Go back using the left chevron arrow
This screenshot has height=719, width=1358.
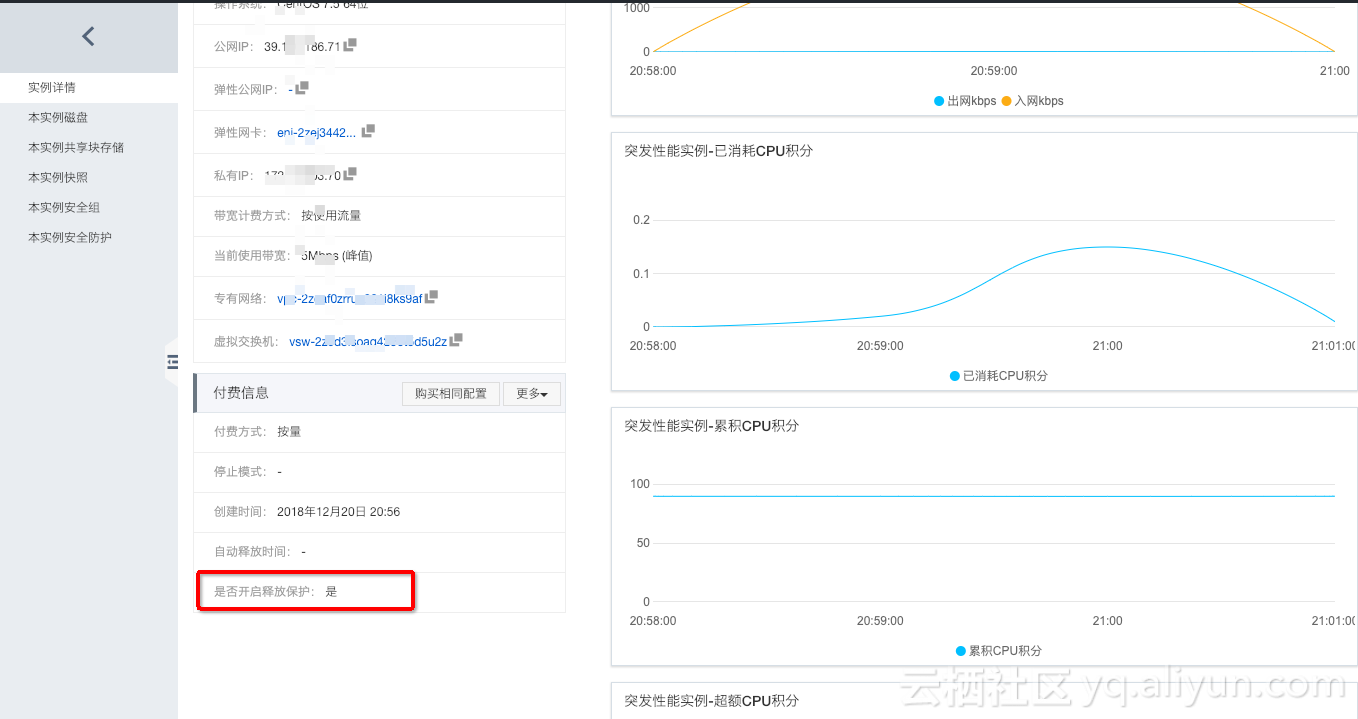pos(88,37)
